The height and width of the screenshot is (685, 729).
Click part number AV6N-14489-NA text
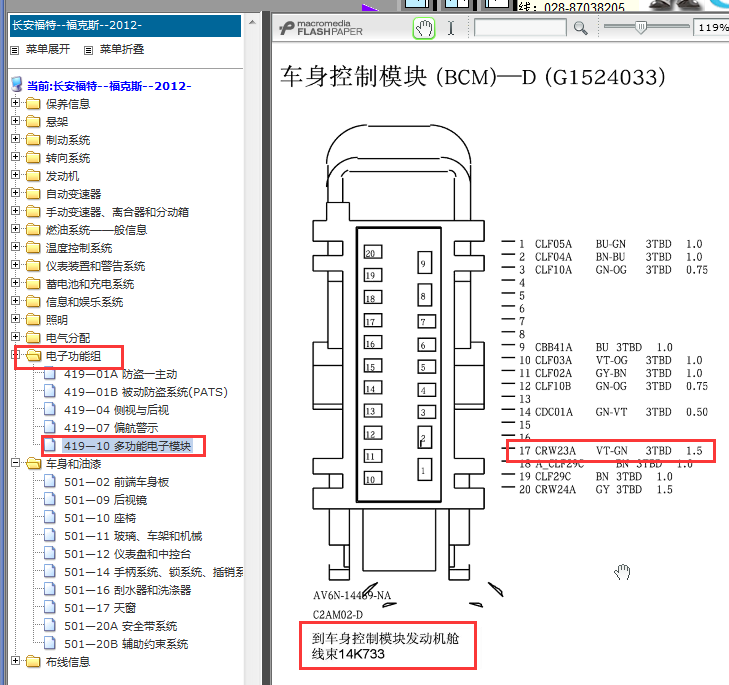click(x=352, y=596)
